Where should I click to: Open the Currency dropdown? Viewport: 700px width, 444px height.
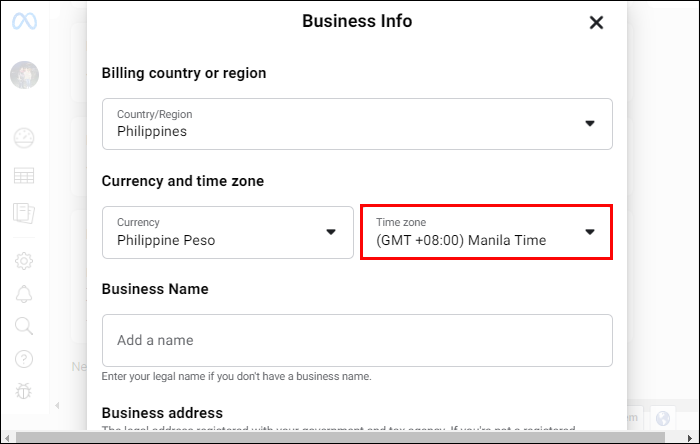pyautogui.click(x=228, y=232)
